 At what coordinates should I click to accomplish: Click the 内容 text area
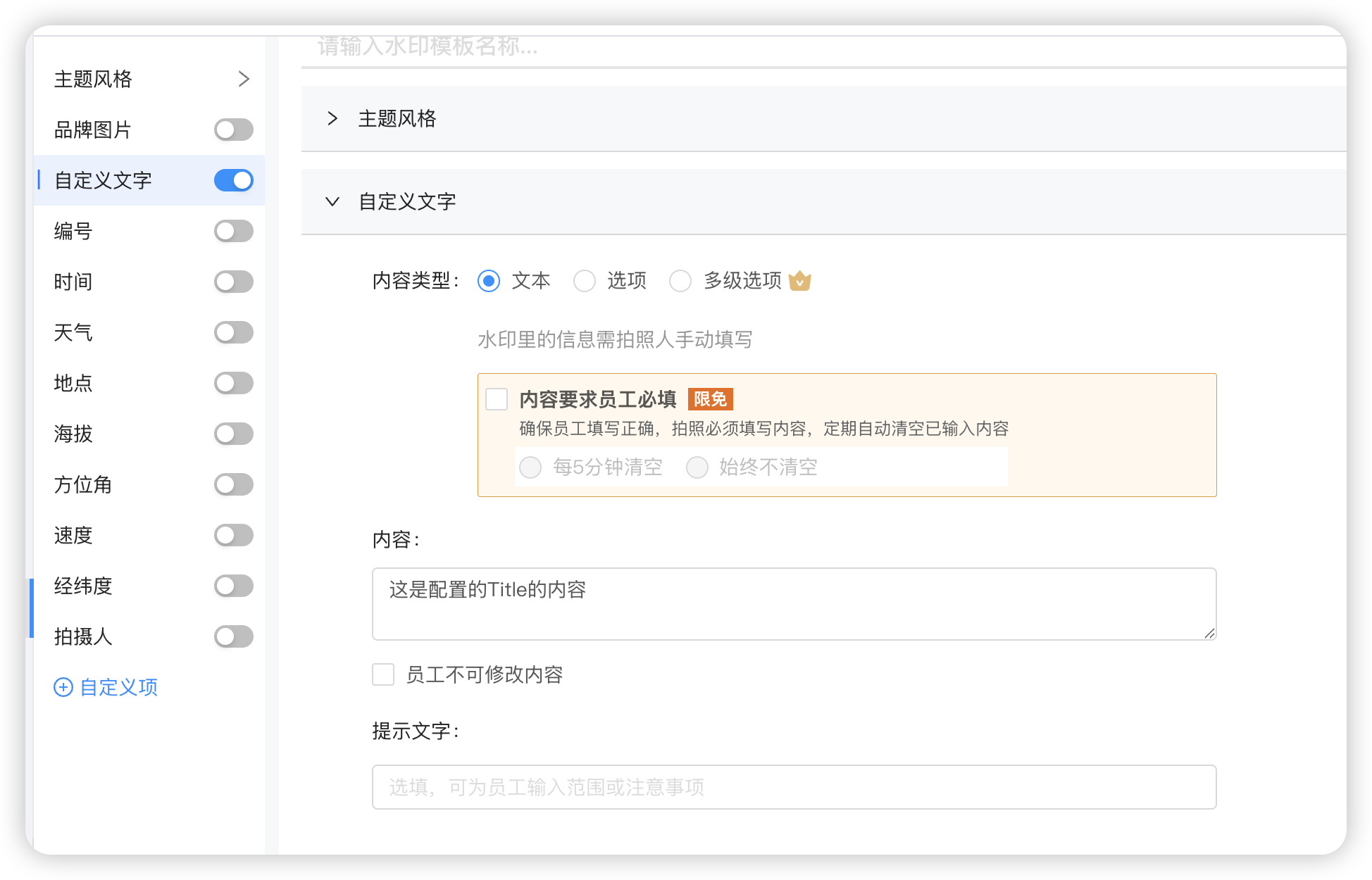[x=794, y=604]
